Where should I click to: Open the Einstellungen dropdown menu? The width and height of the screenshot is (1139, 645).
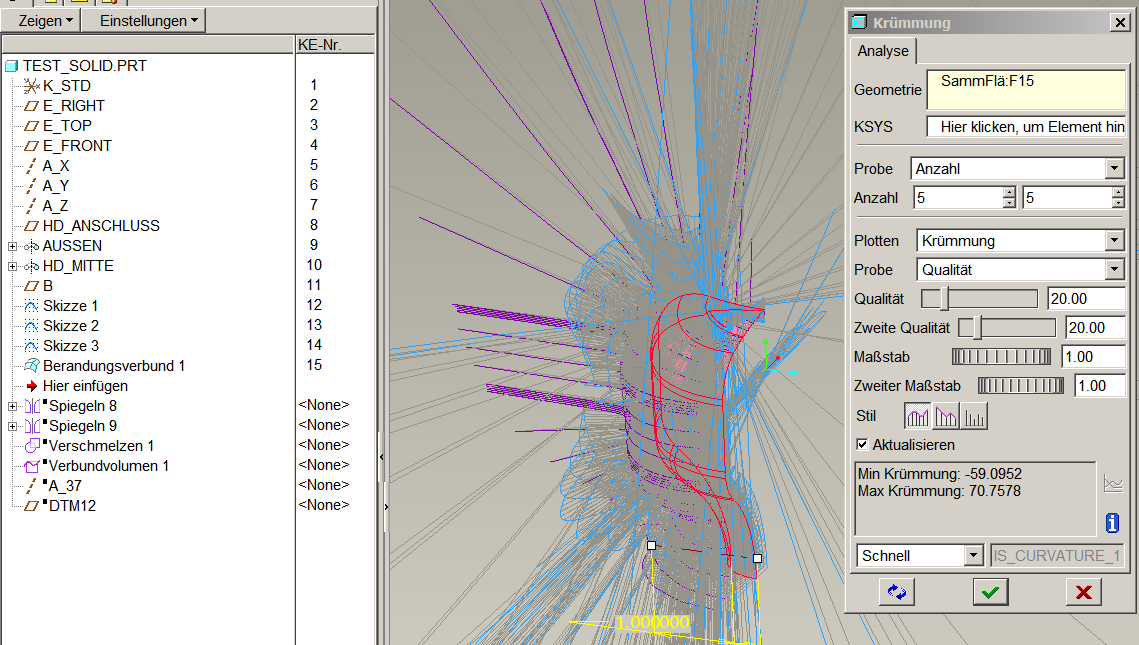tap(144, 20)
